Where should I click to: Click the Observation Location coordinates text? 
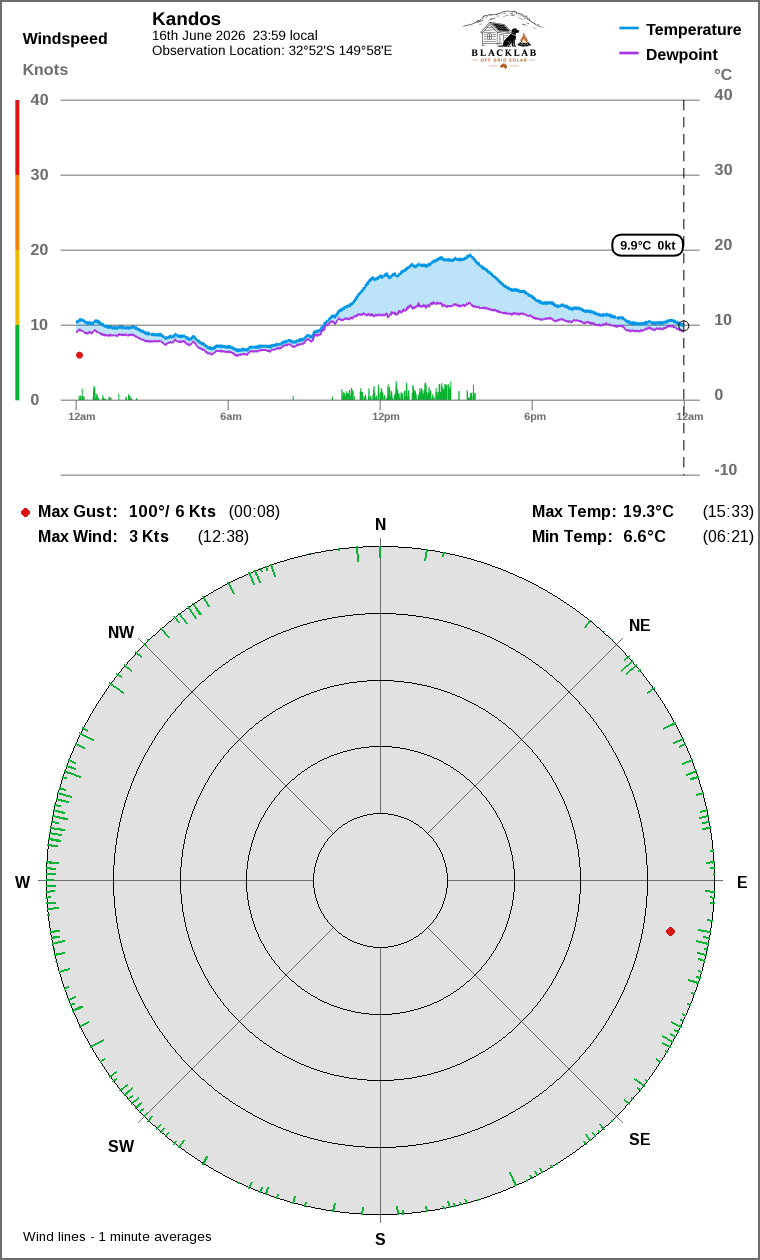[272, 50]
